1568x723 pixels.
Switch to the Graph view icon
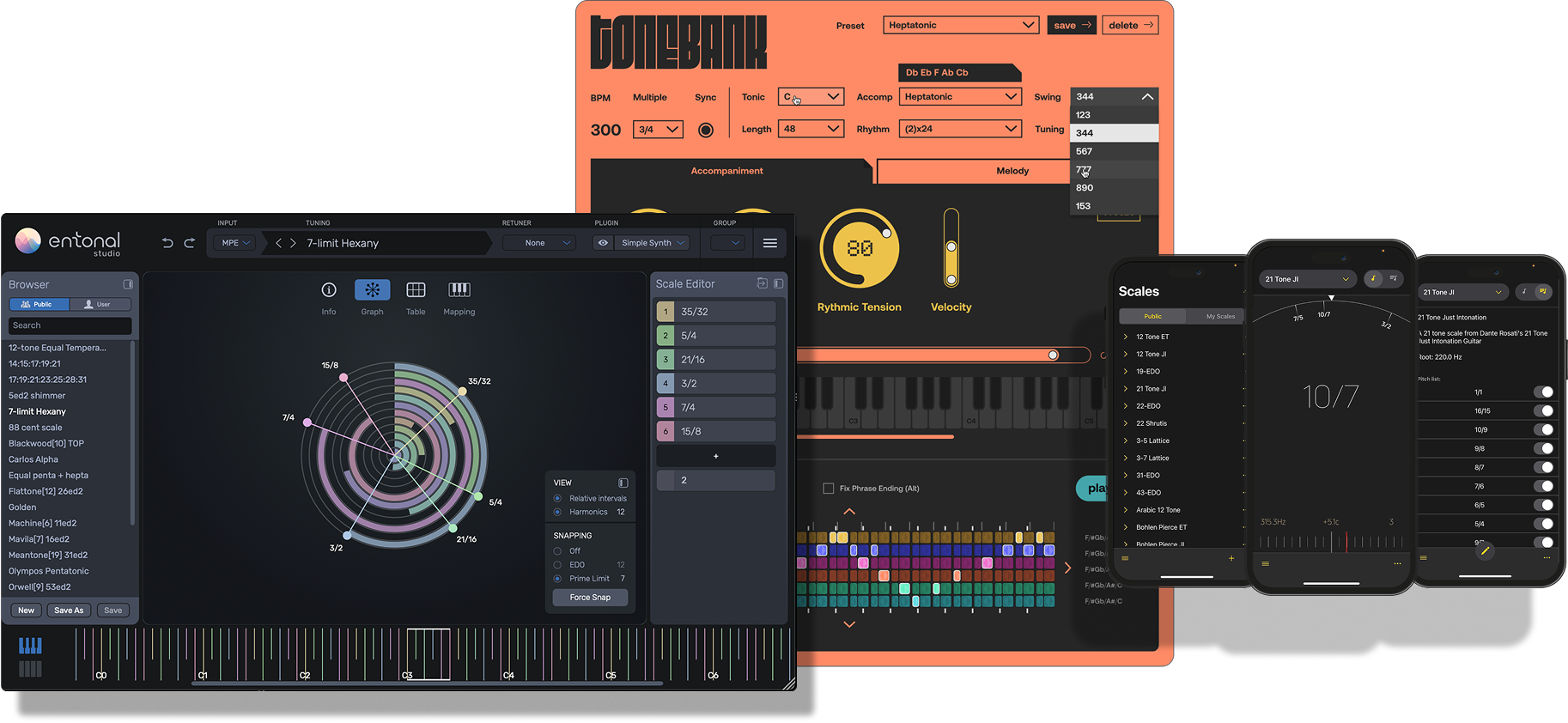[372, 290]
